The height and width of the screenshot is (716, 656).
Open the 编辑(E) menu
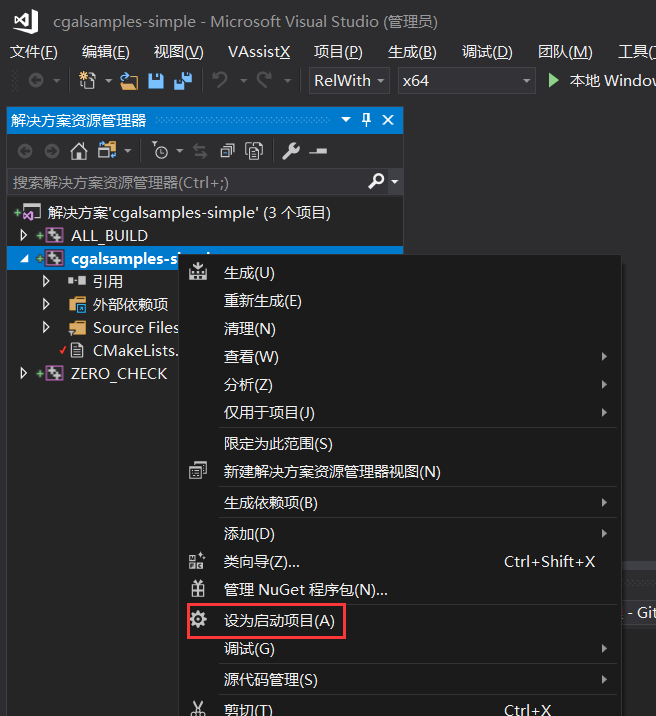coord(105,52)
